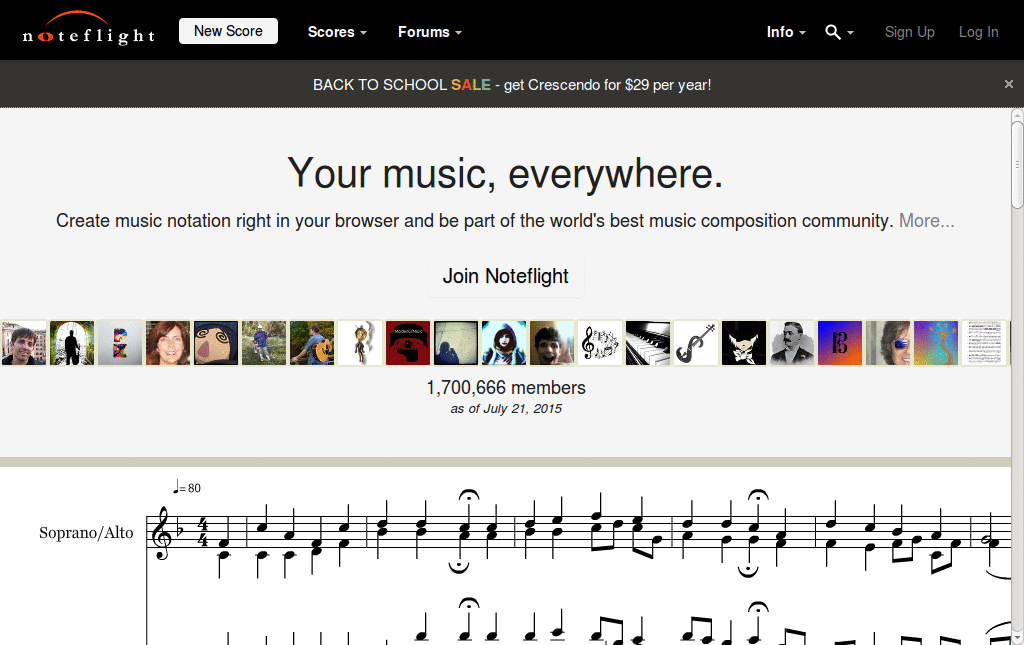1024x645 pixels.
Task: Expand the Forums menu
Action: pyautogui.click(x=430, y=32)
